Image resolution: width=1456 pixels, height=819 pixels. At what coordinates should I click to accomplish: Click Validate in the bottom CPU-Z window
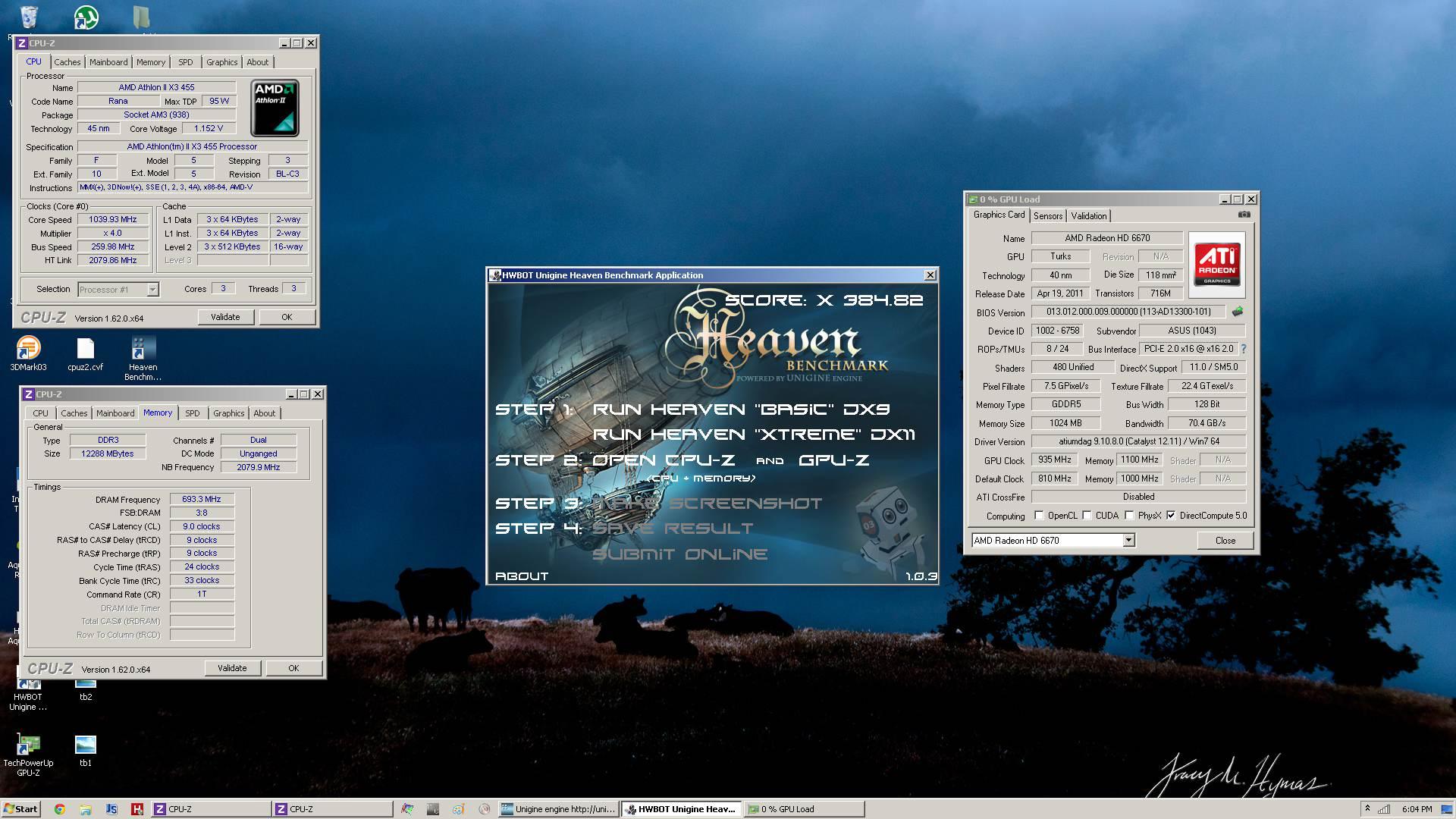[x=232, y=668]
